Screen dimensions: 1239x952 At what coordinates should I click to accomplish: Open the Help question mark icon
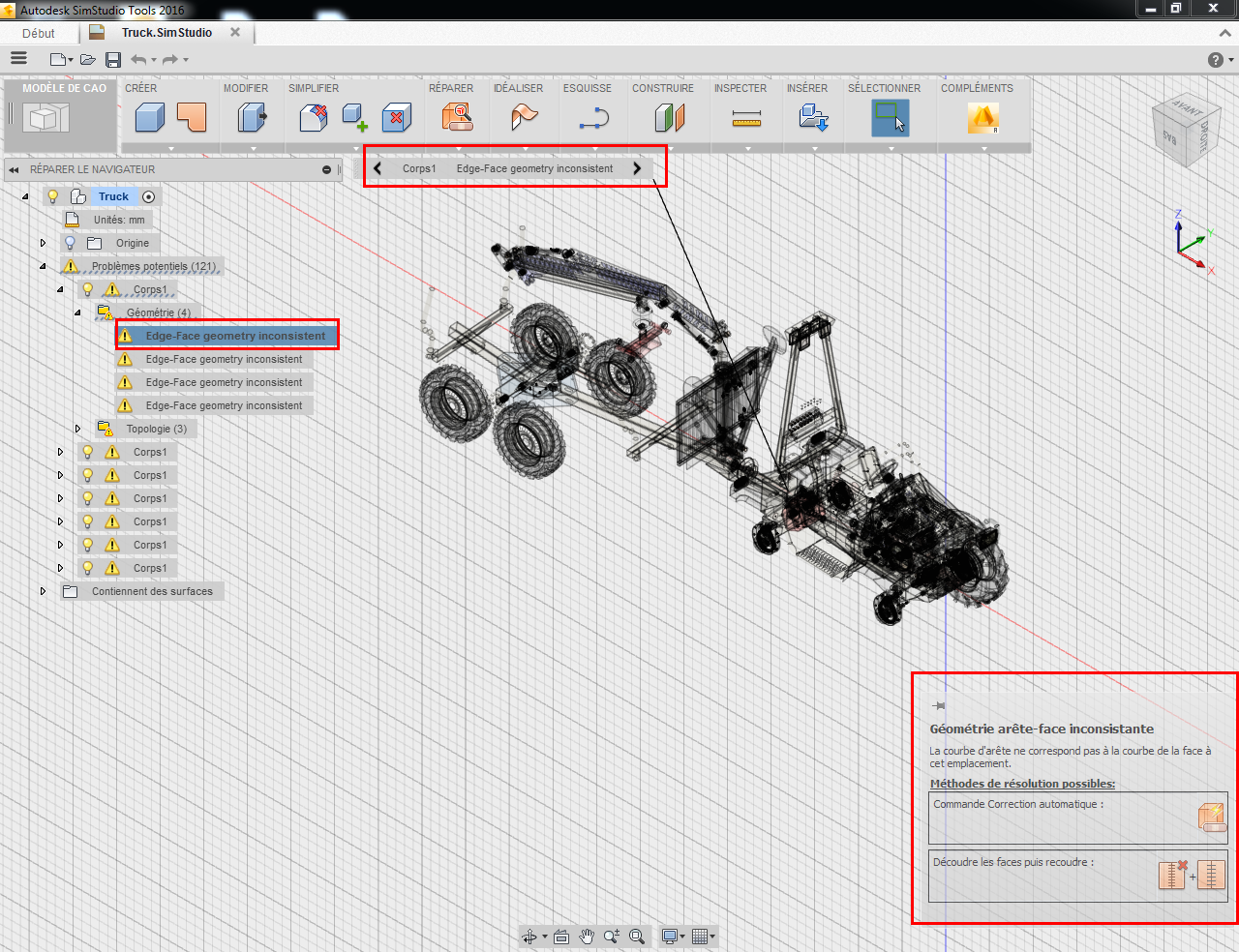tap(1216, 60)
